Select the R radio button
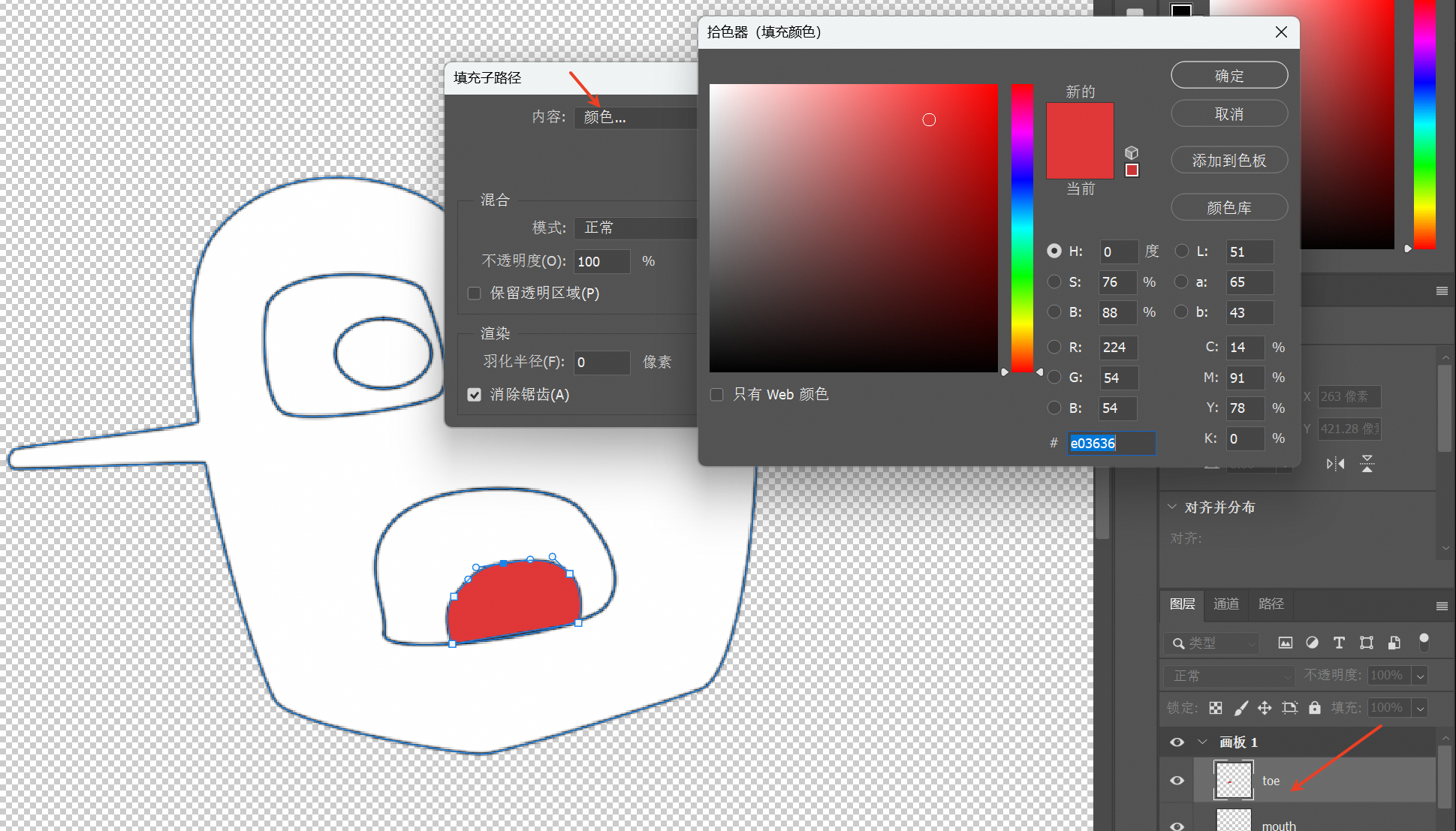Viewport: 1456px width, 831px height. point(1054,347)
